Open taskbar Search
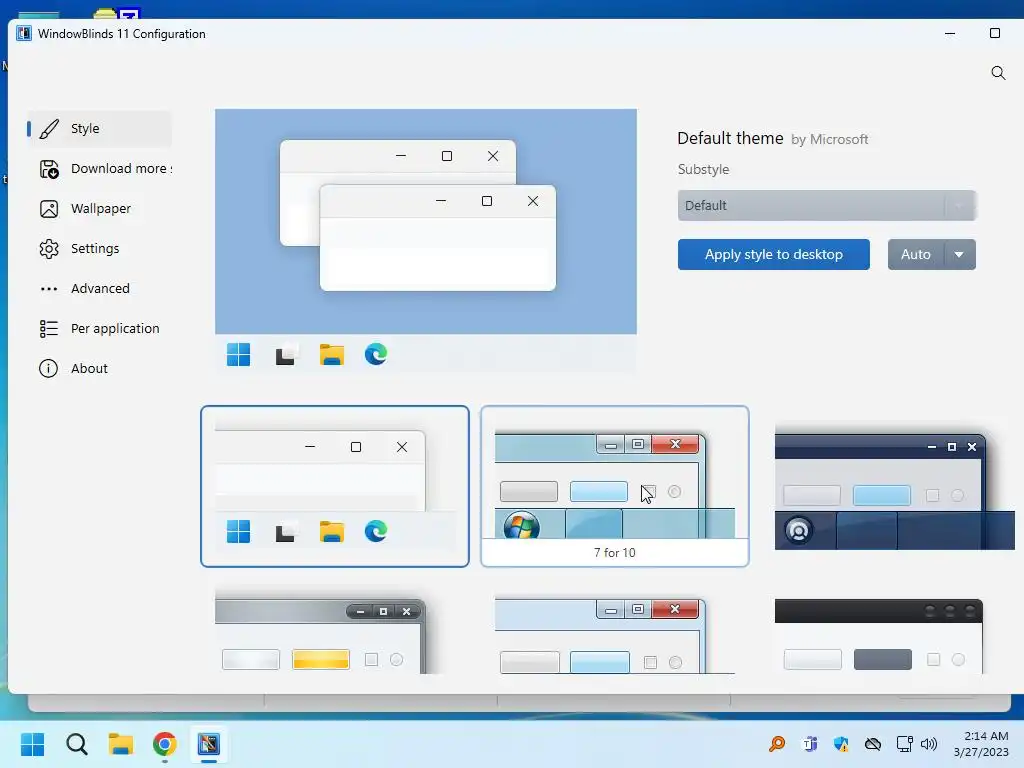This screenshot has width=1024, height=768. click(x=76, y=744)
